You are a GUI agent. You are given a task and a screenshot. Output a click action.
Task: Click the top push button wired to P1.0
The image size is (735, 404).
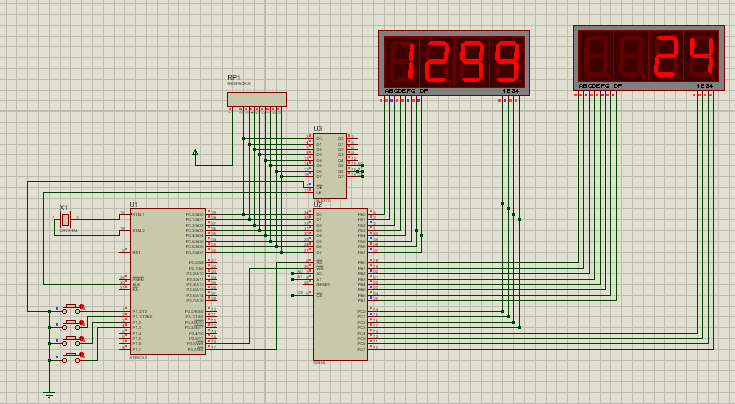pos(71,308)
